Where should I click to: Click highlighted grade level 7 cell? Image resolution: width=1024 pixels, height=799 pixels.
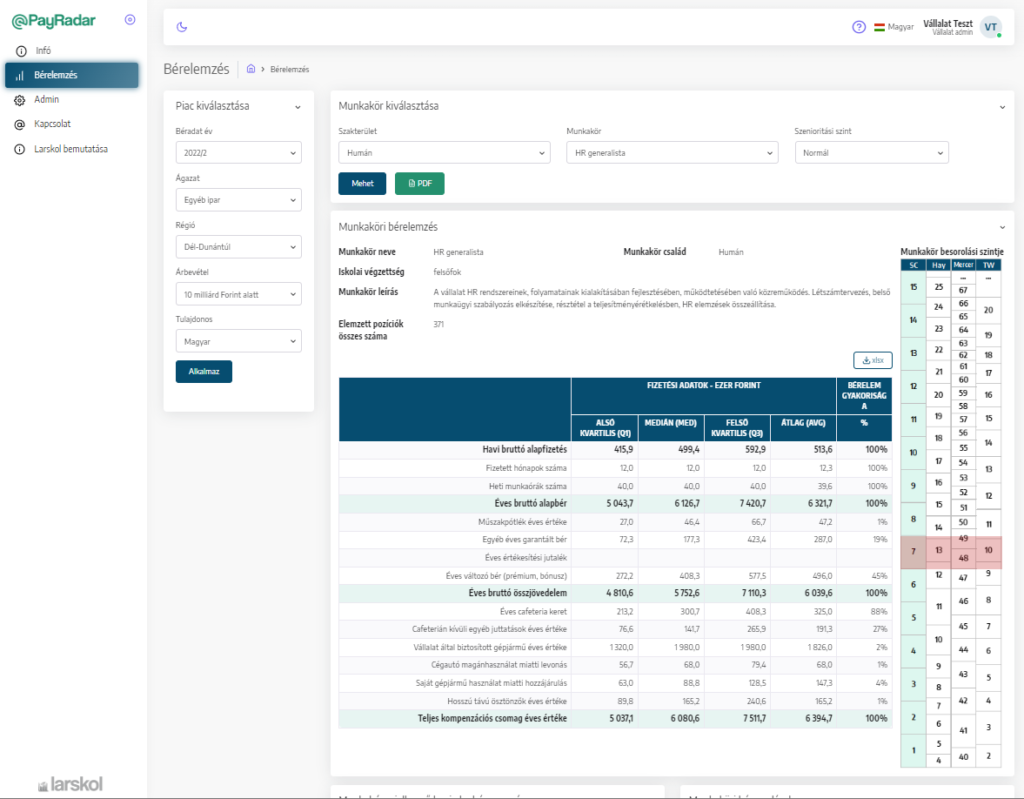[x=912, y=551]
